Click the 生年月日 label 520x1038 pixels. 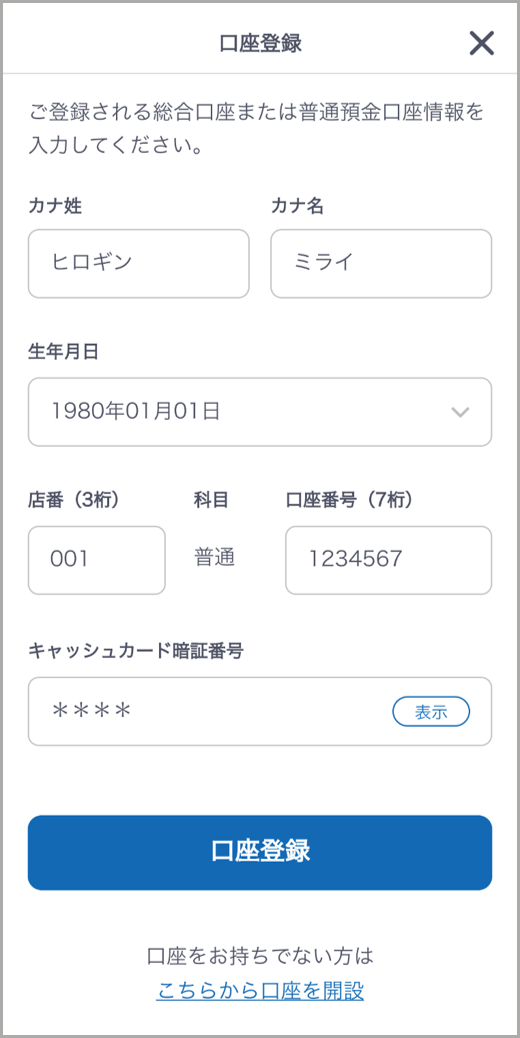(x=64, y=352)
